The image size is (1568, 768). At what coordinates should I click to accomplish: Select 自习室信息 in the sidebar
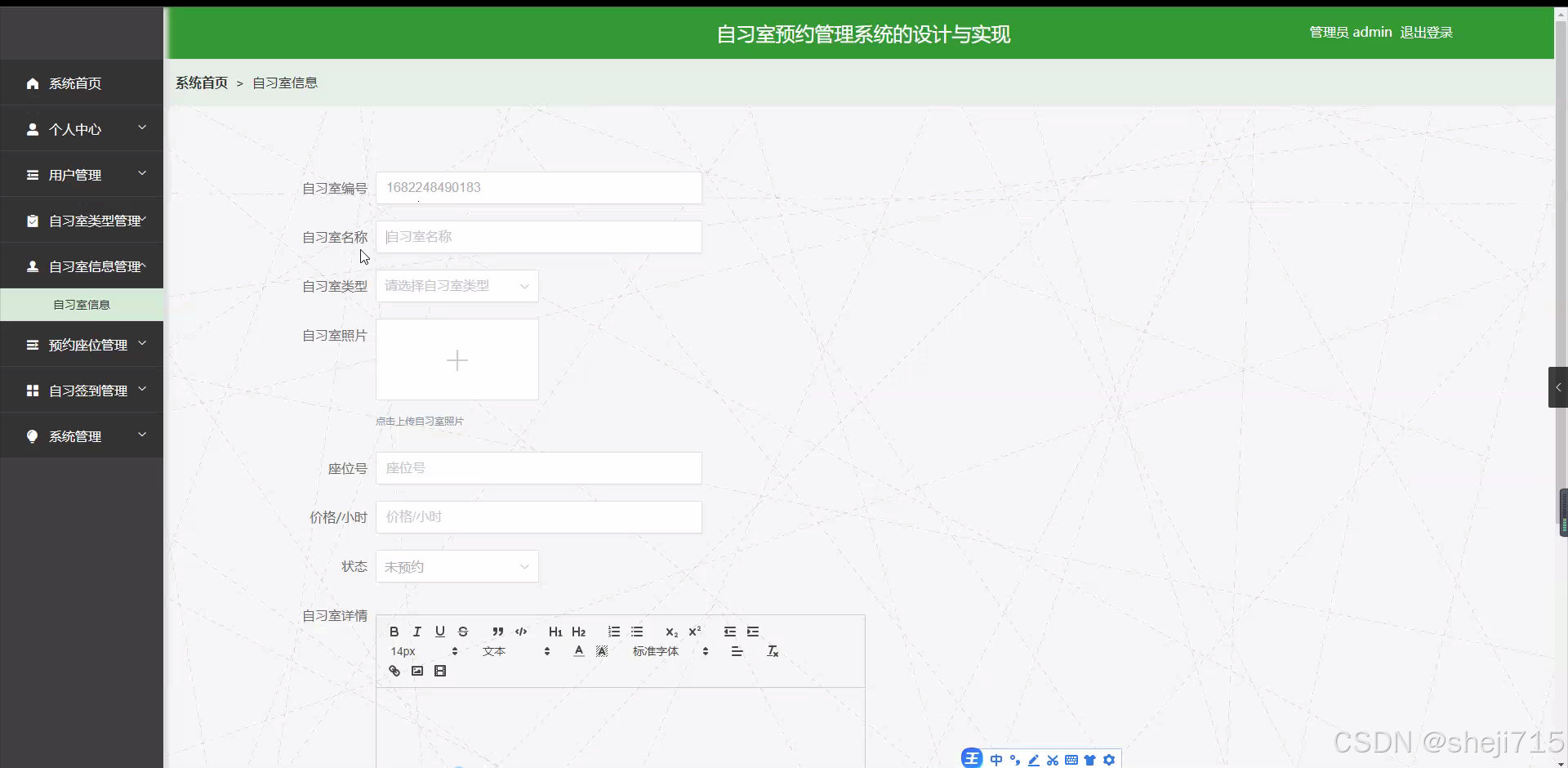(x=81, y=304)
